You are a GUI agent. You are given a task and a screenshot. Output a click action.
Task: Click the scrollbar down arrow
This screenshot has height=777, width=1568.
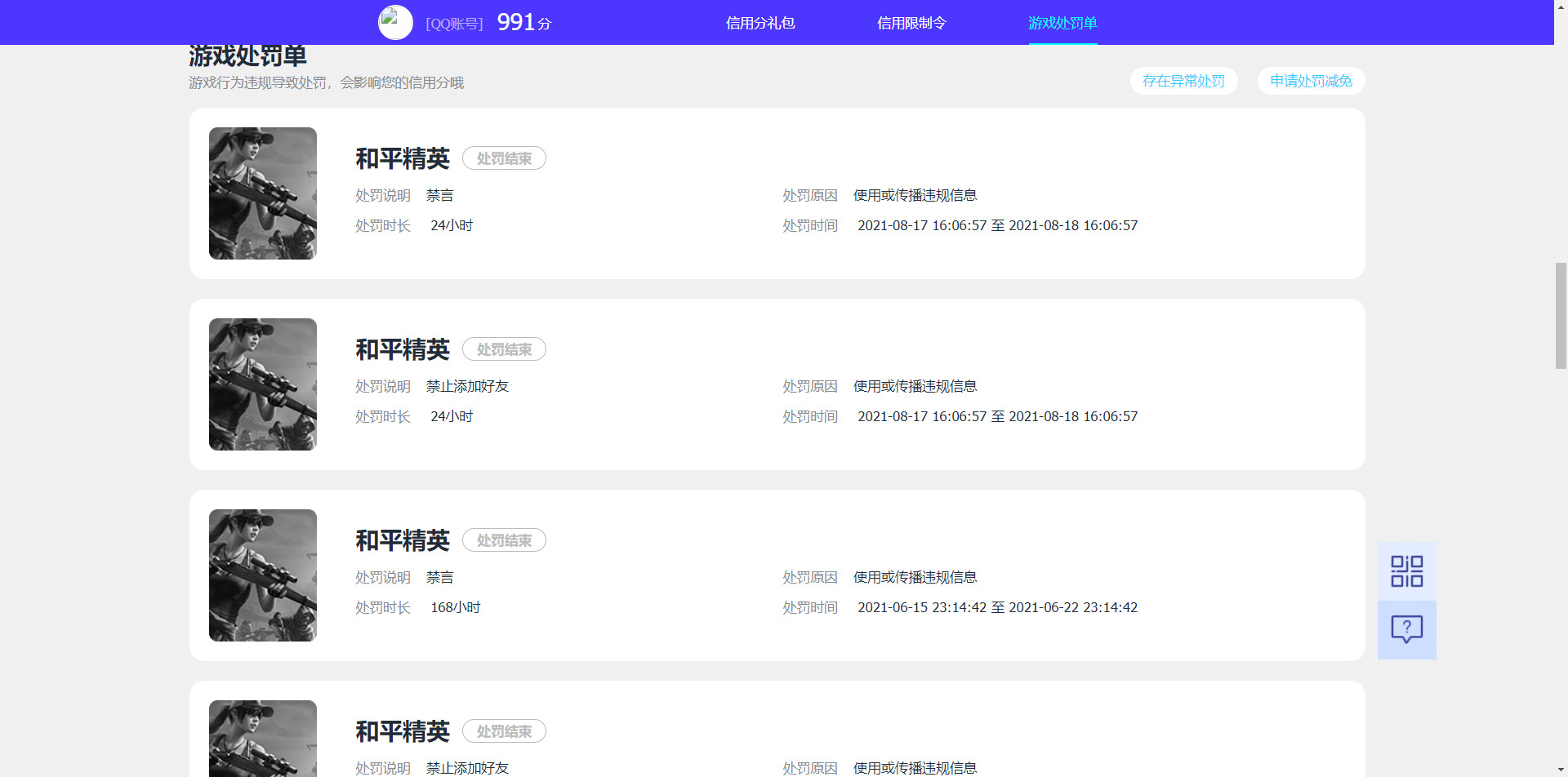[1561, 770]
